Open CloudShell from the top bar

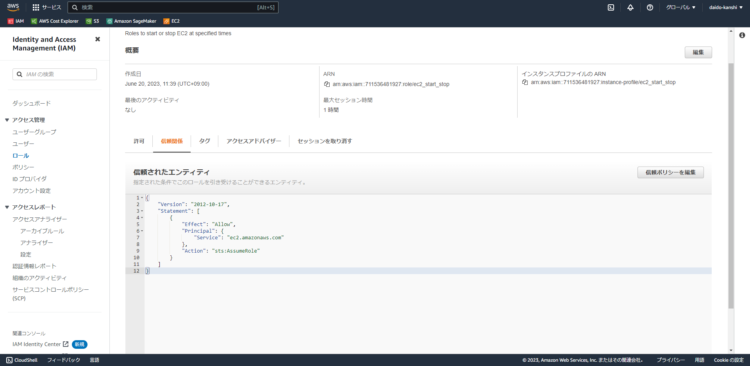[611, 8]
